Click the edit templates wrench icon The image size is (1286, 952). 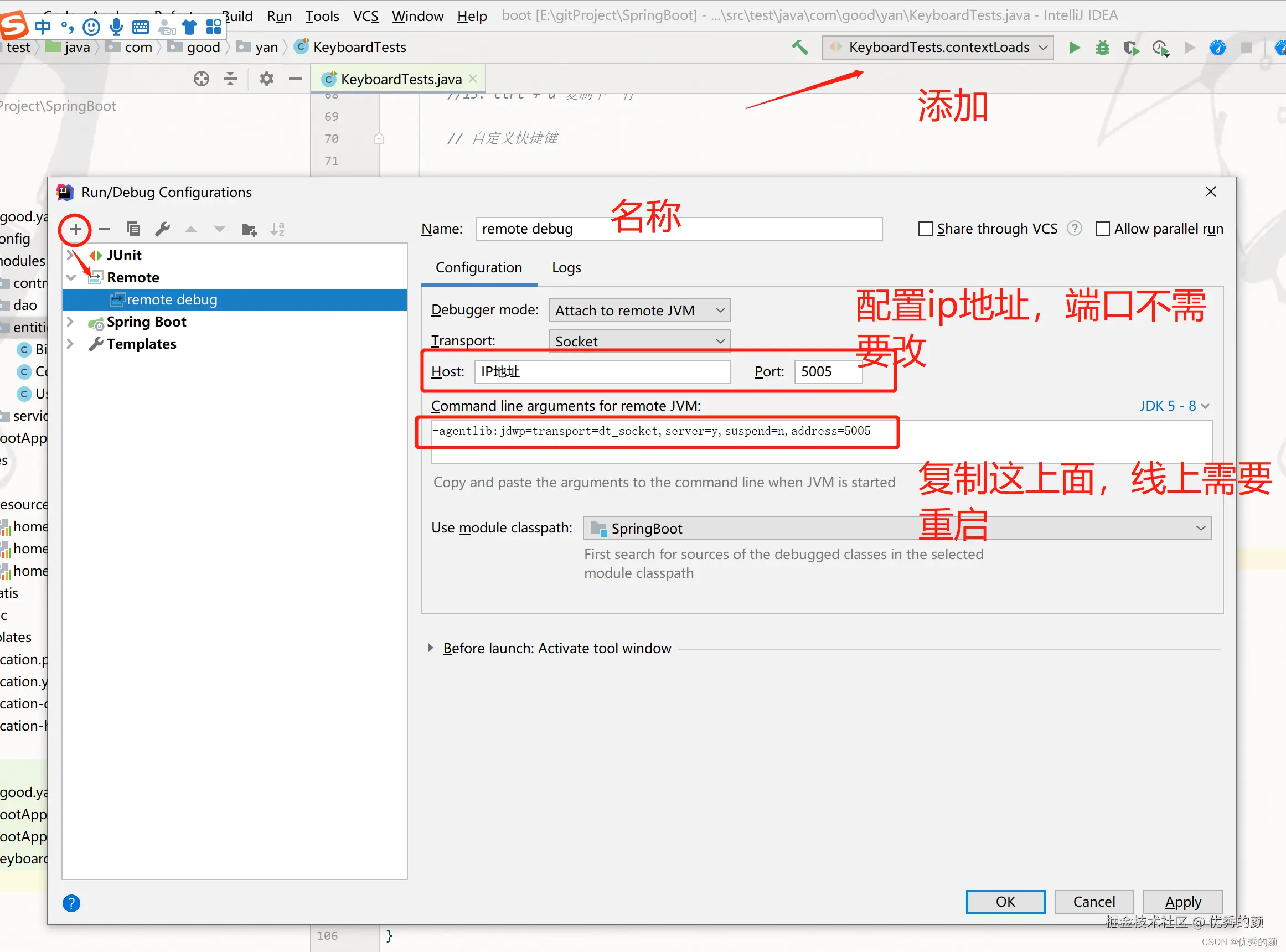pyautogui.click(x=163, y=229)
